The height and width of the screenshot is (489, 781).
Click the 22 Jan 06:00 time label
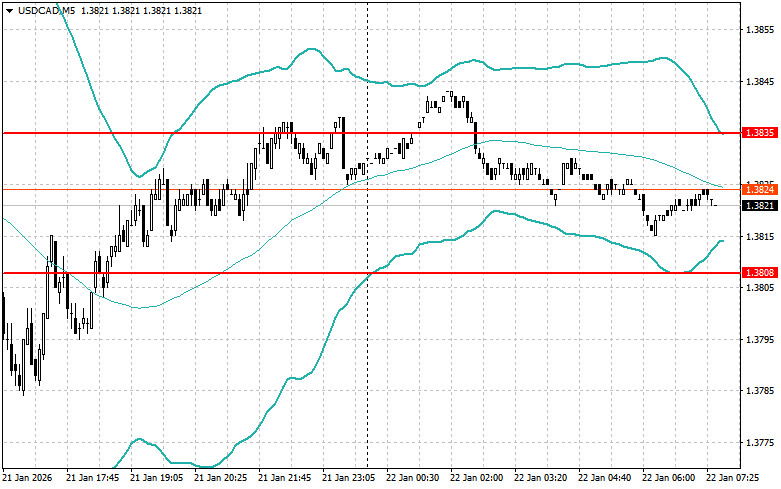tap(669, 478)
